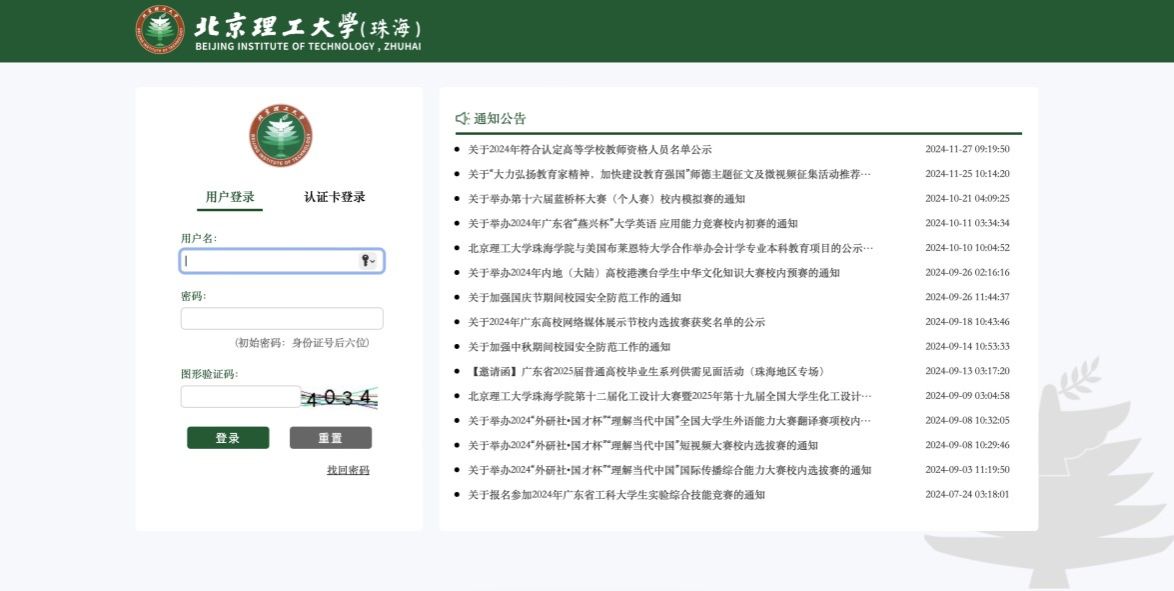
Task: Switch to the 认证卡登录 tab
Action: click(x=335, y=197)
